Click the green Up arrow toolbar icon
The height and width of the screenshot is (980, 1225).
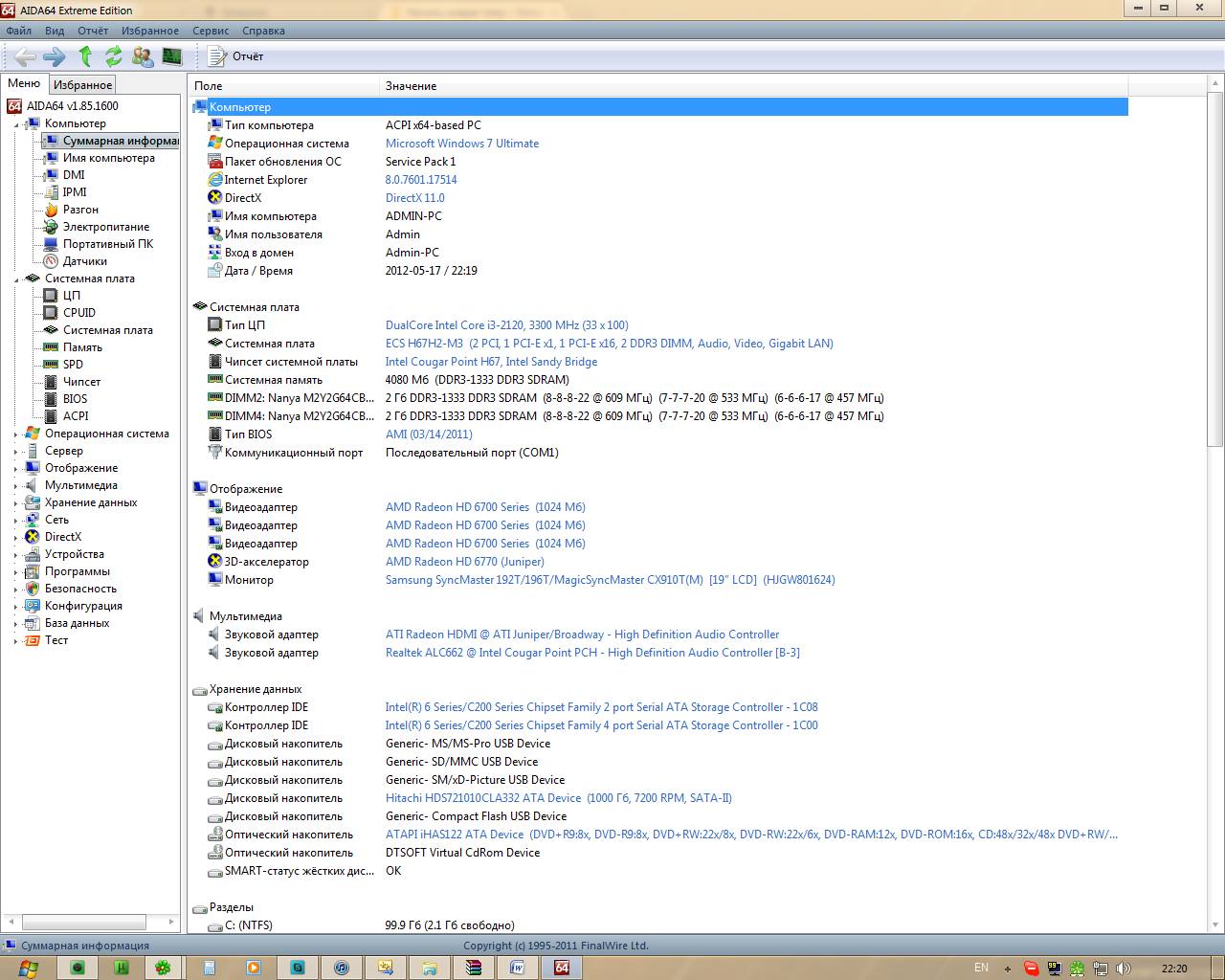click(x=86, y=56)
